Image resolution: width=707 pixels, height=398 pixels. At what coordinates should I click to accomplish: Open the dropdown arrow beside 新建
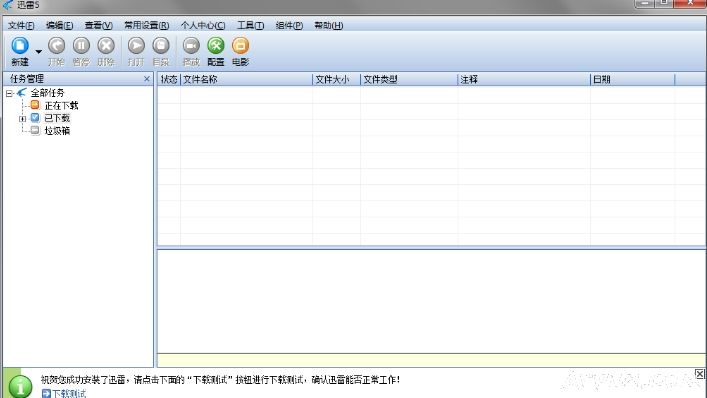tap(39, 51)
